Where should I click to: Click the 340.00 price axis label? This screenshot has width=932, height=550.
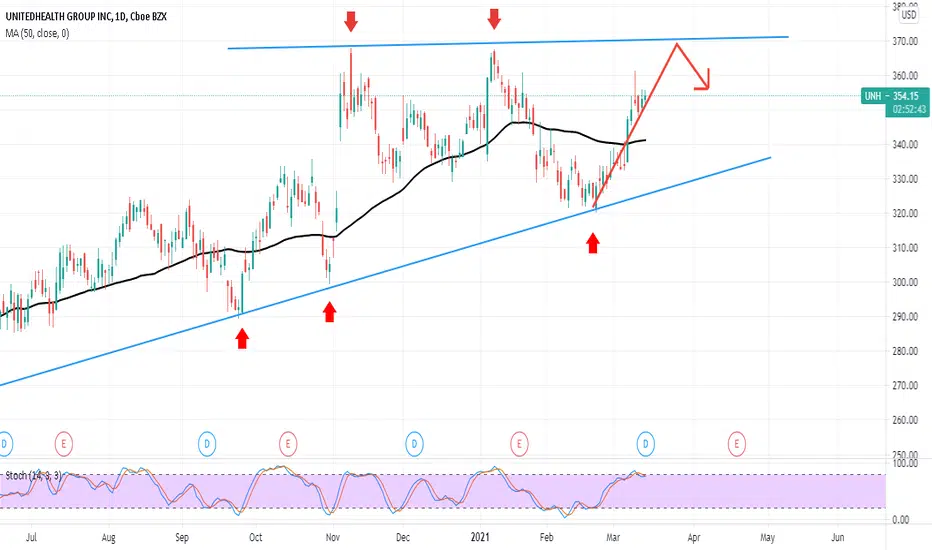point(905,144)
